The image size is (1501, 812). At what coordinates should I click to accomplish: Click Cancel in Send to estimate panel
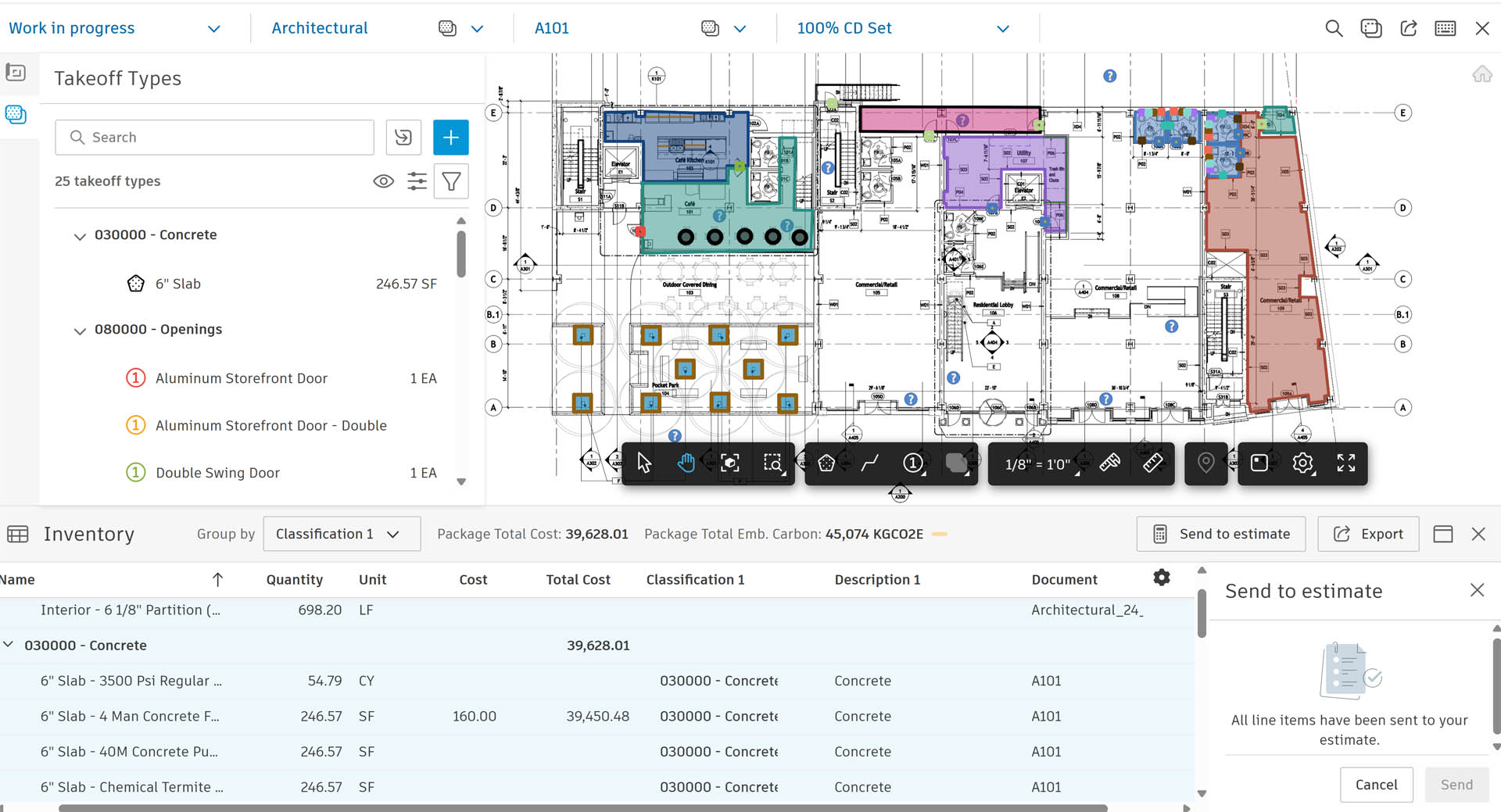tap(1376, 785)
